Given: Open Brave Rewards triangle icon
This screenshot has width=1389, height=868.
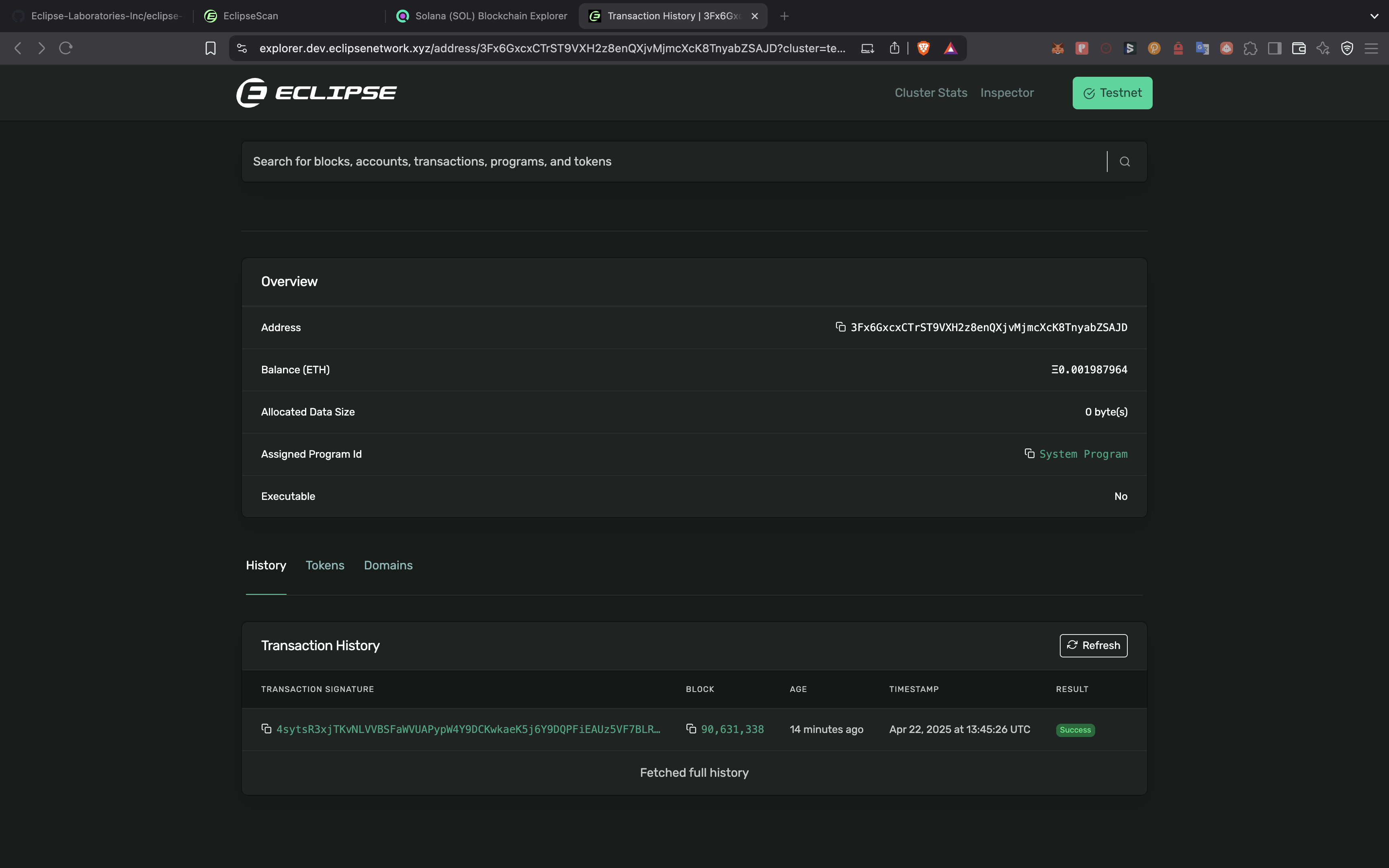Looking at the screenshot, I should click(x=951, y=48).
